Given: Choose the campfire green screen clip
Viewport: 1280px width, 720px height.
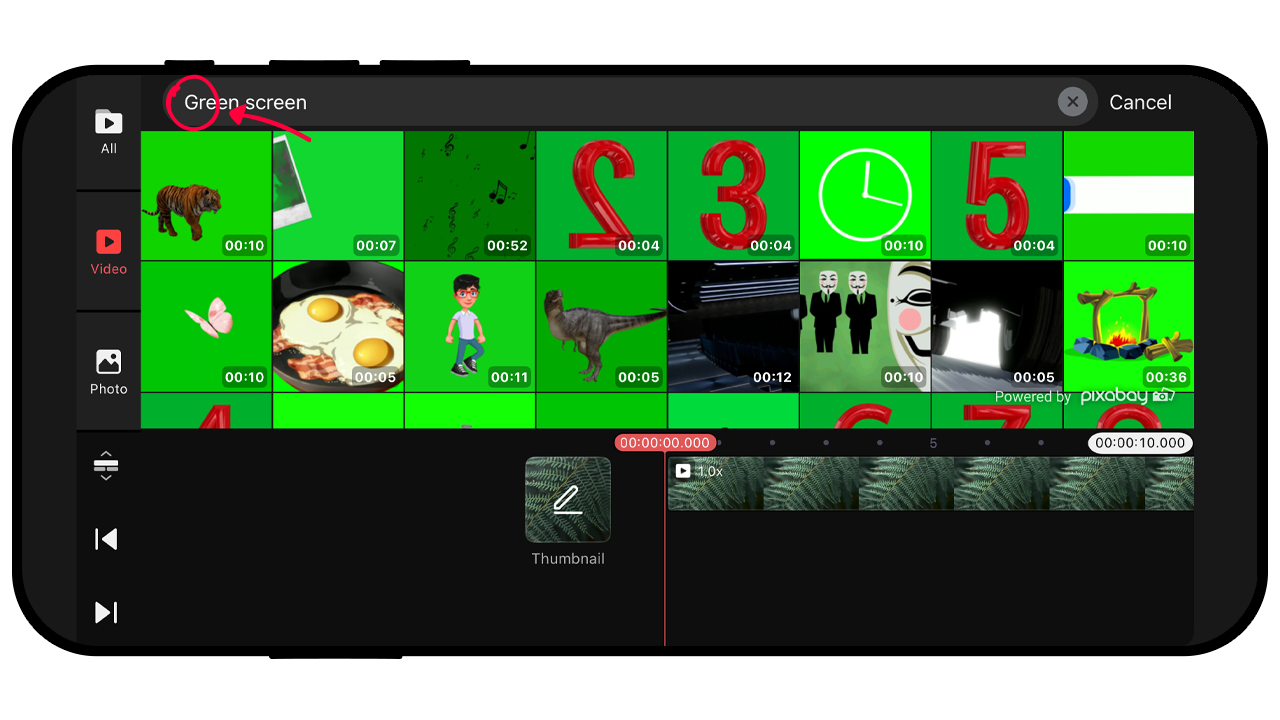Looking at the screenshot, I should click(x=1129, y=327).
